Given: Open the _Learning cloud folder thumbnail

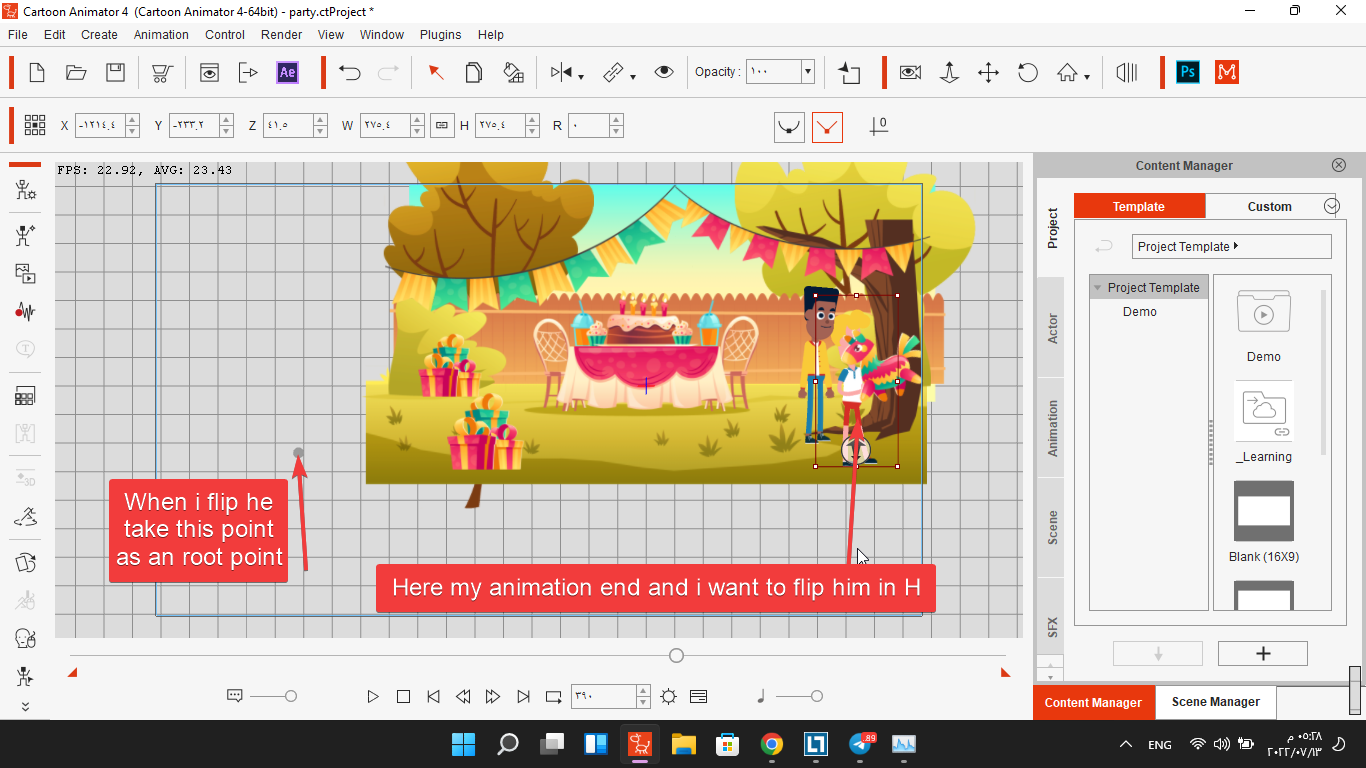Looking at the screenshot, I should pos(1264,411).
